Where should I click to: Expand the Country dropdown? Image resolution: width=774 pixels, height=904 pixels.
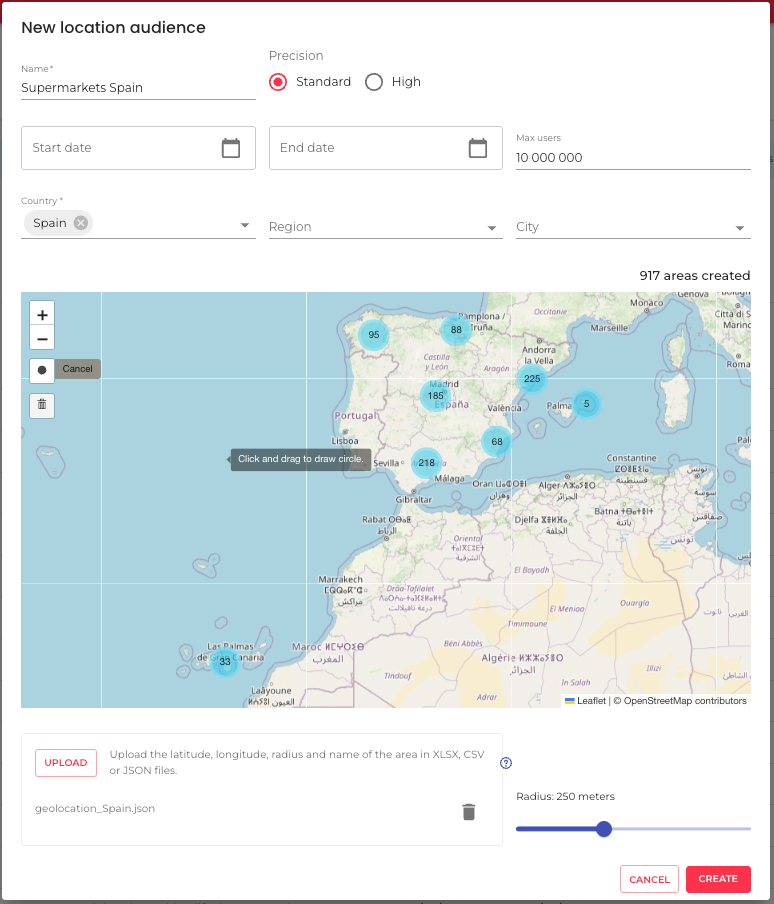coord(245,227)
